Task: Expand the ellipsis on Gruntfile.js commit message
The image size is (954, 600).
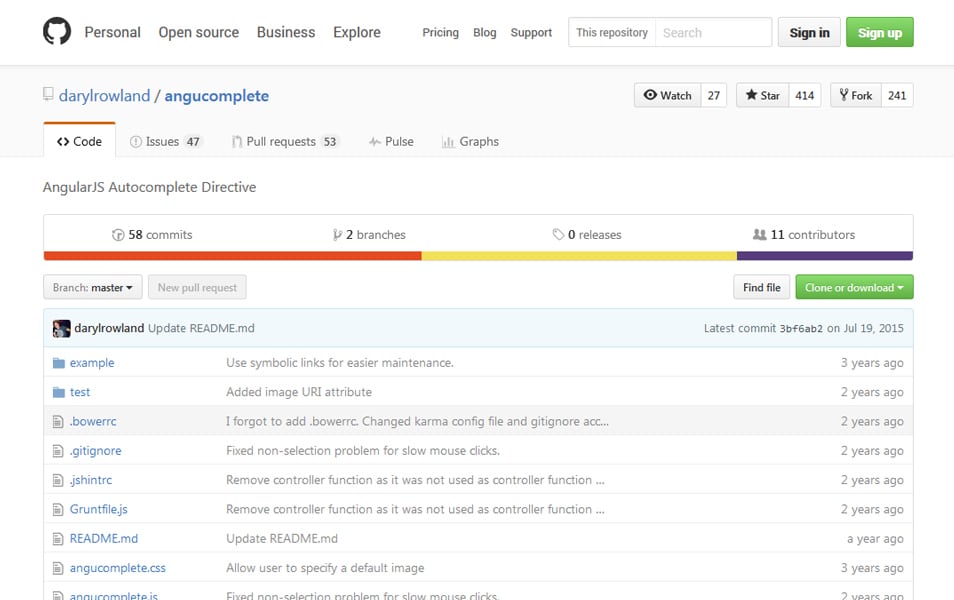Action: click(x=600, y=510)
